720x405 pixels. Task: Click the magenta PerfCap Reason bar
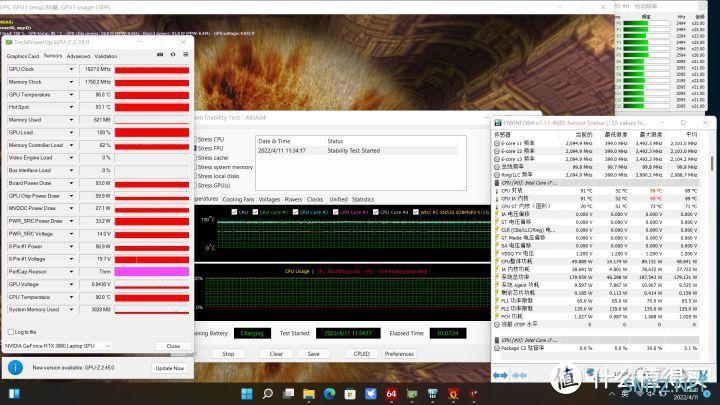pos(152,272)
